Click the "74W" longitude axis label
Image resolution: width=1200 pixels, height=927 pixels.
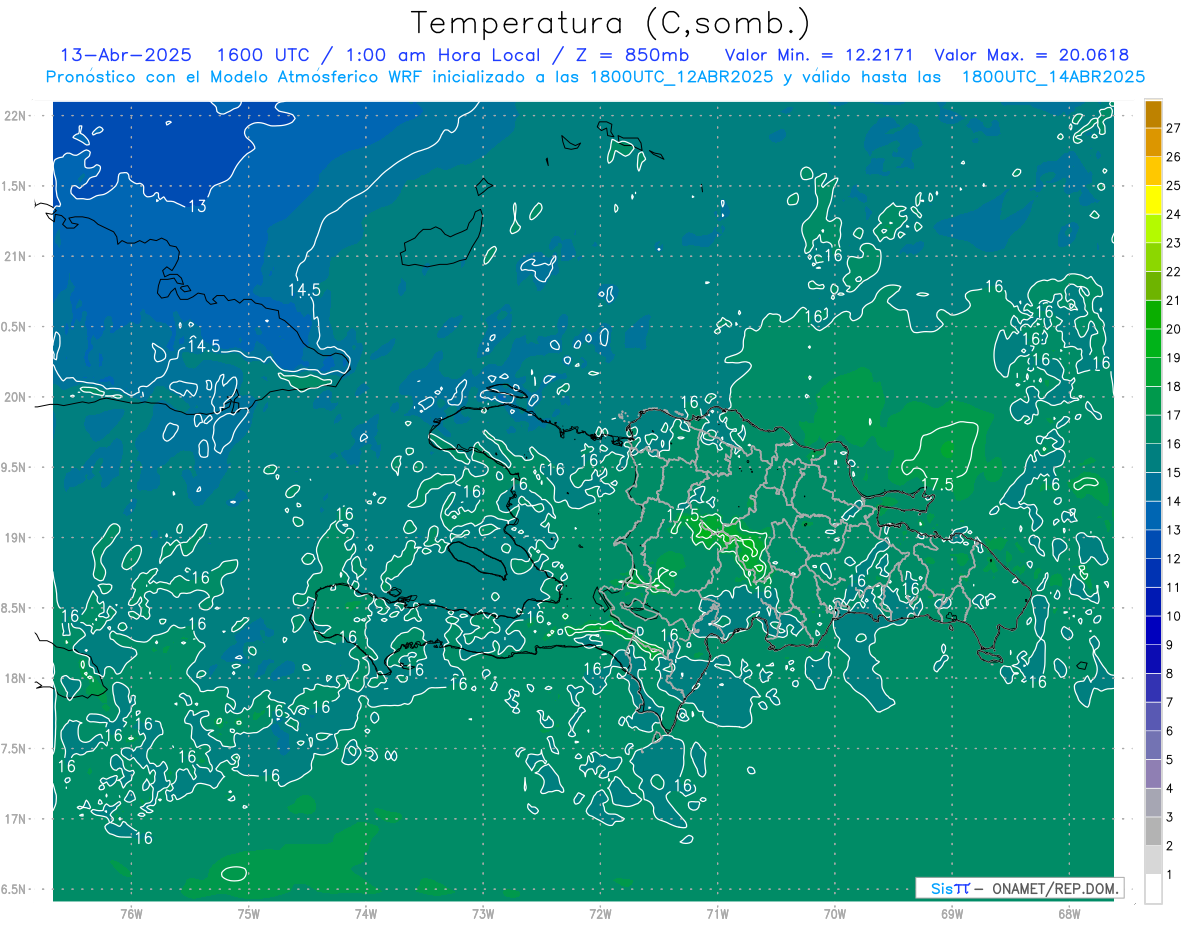(366, 913)
